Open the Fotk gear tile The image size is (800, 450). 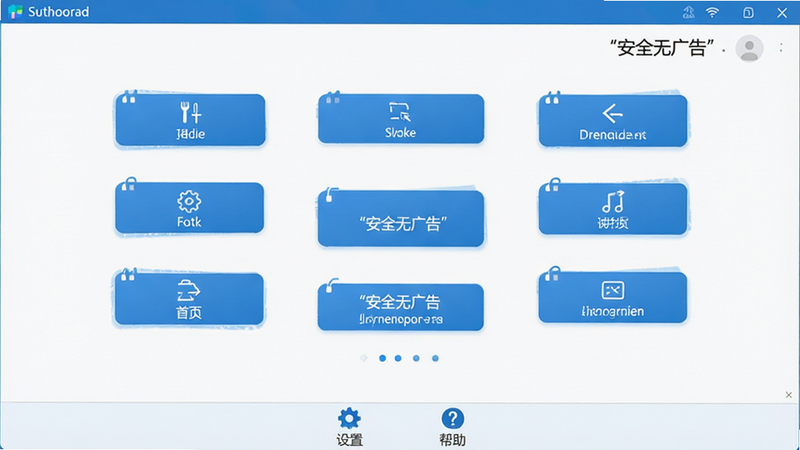click(x=189, y=208)
